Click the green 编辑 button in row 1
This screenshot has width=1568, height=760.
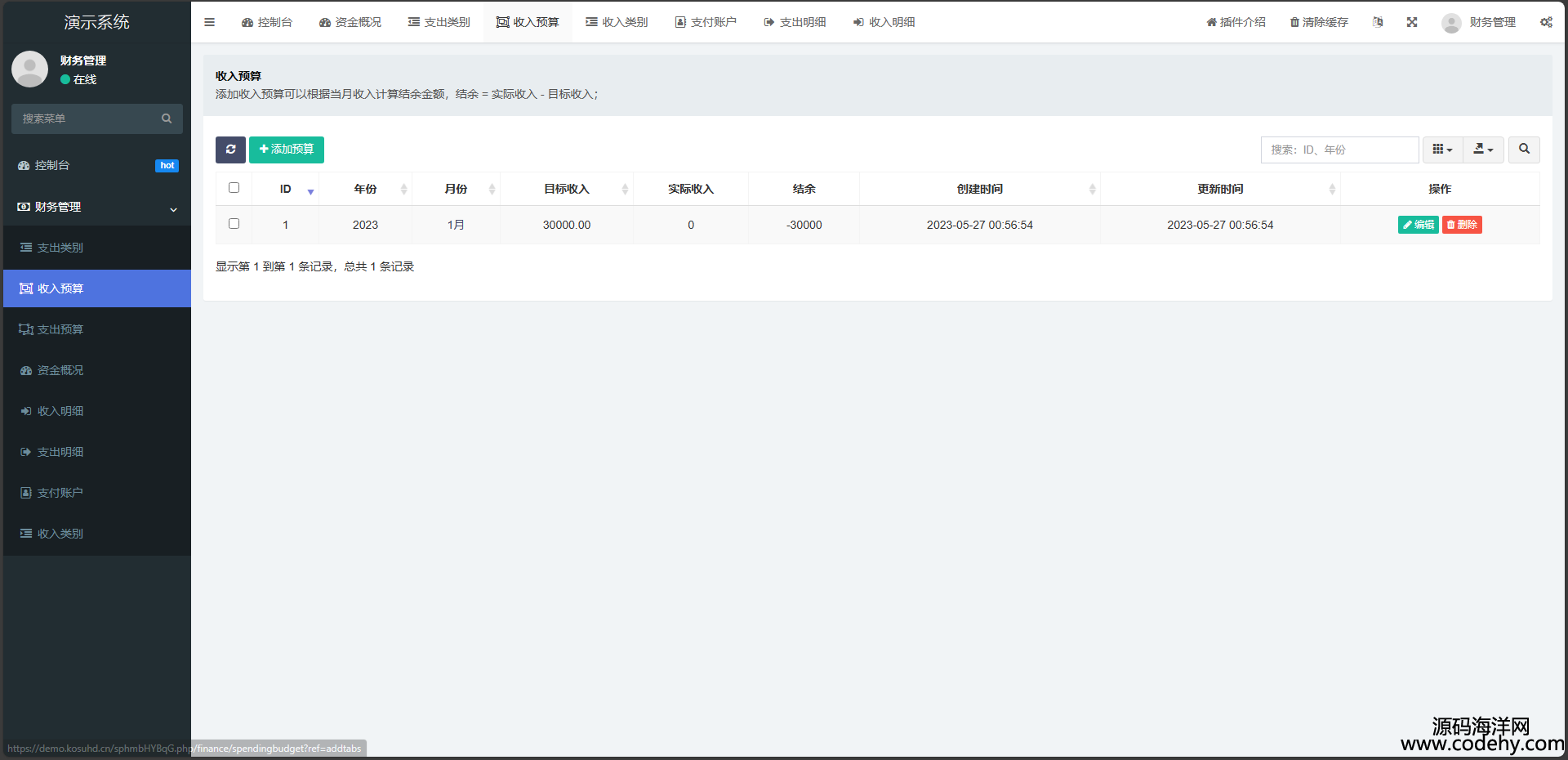click(1418, 225)
